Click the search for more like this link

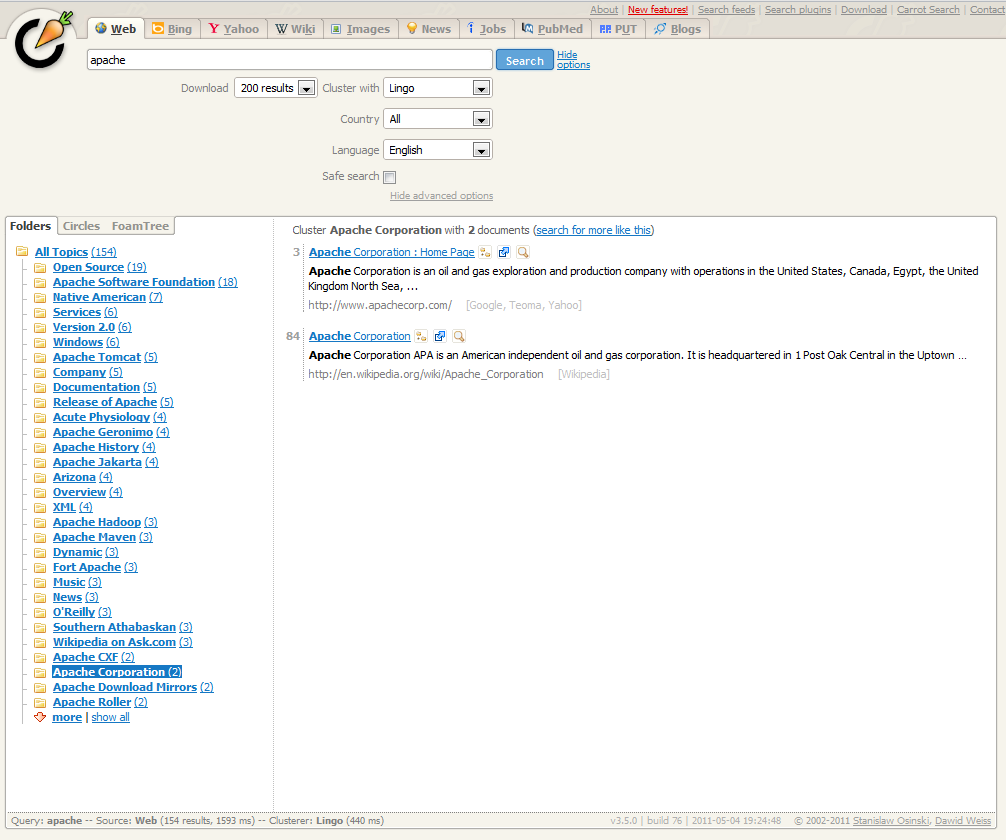coord(593,230)
